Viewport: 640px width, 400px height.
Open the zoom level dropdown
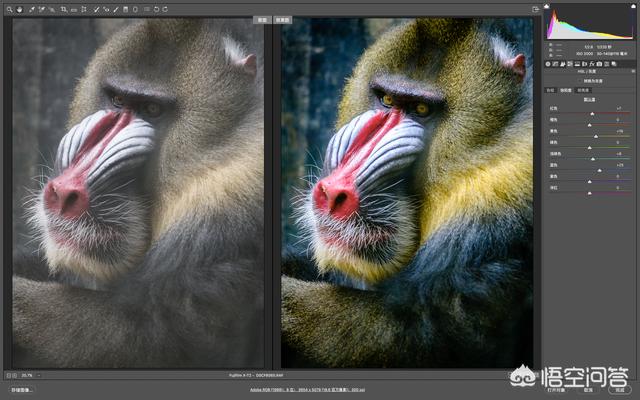pyautogui.click(x=39, y=375)
